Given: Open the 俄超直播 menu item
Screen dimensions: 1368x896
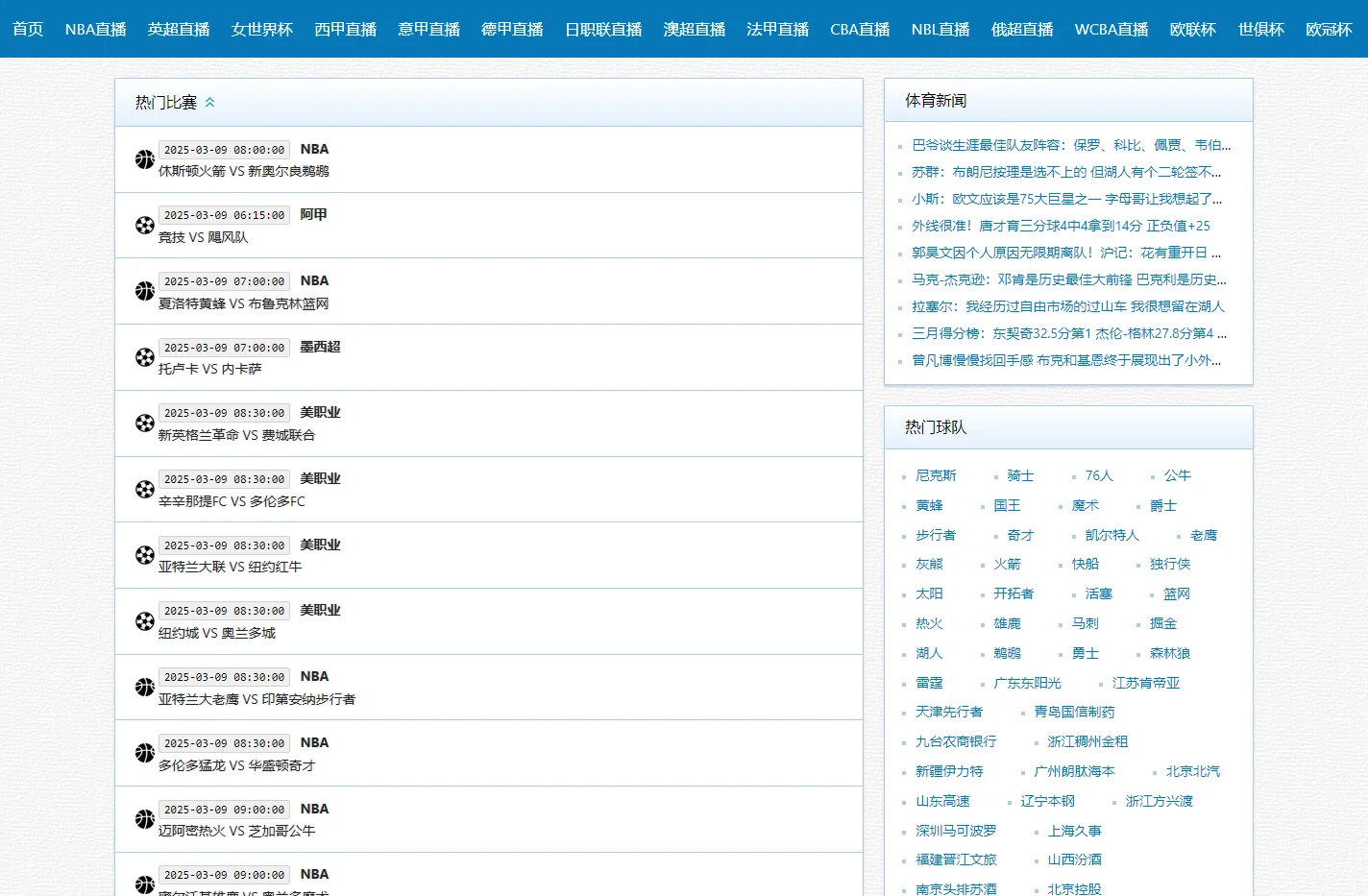Looking at the screenshot, I should [1022, 29].
